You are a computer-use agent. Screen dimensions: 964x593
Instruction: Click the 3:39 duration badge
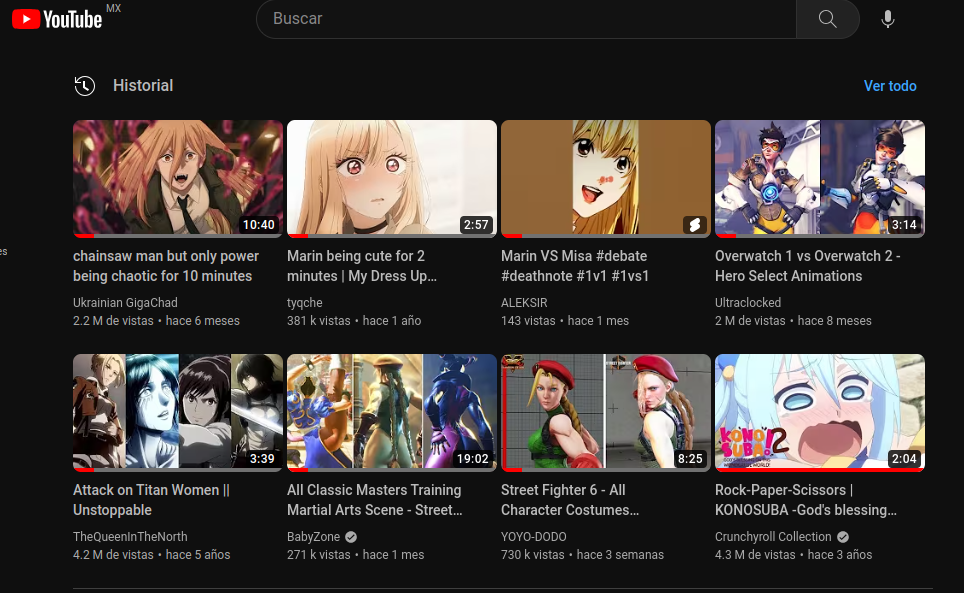pyautogui.click(x=263, y=459)
